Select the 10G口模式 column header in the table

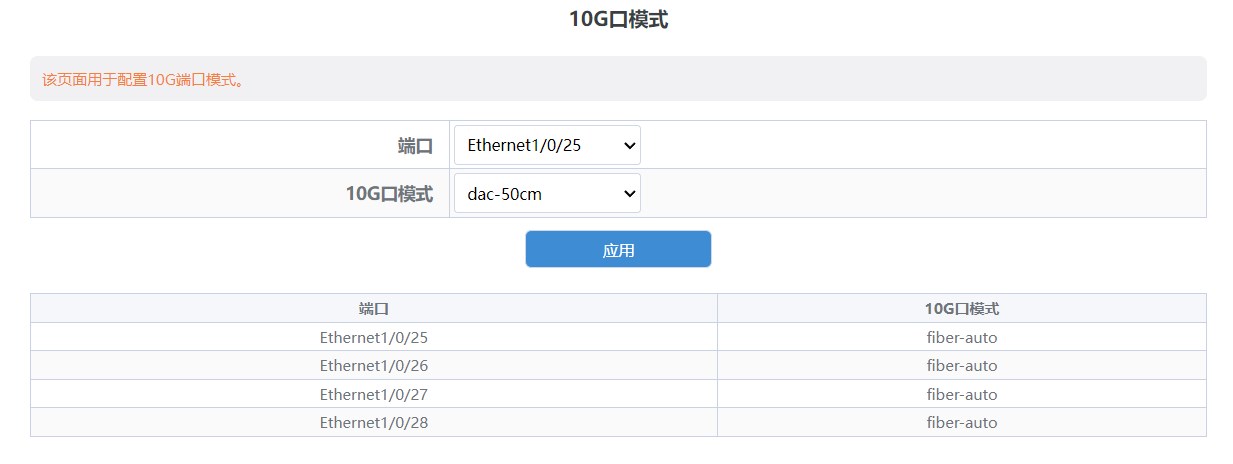pos(962,308)
